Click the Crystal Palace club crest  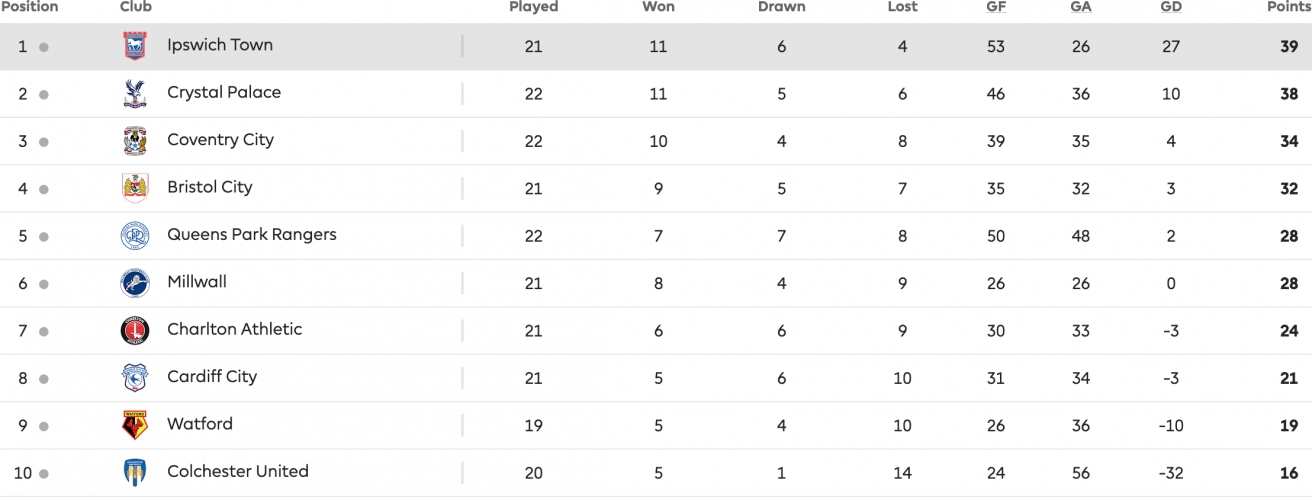[x=134, y=93]
